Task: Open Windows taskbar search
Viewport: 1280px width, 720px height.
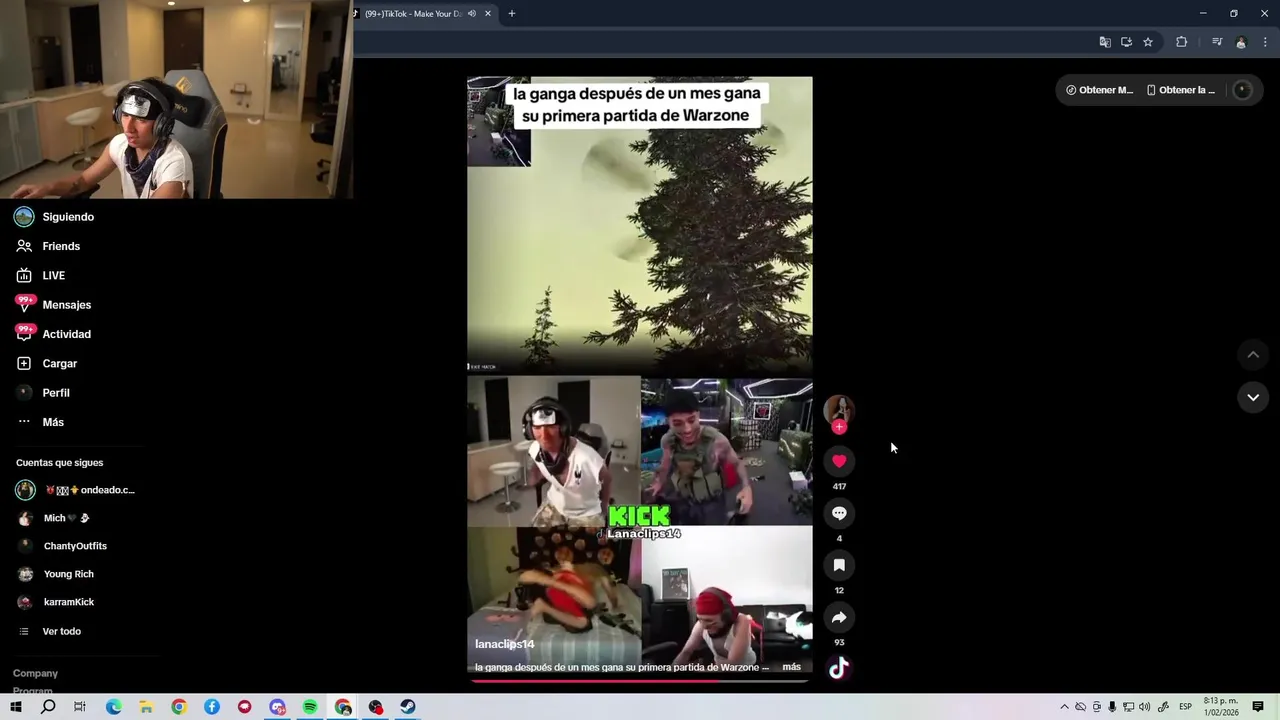Action: click(48, 707)
